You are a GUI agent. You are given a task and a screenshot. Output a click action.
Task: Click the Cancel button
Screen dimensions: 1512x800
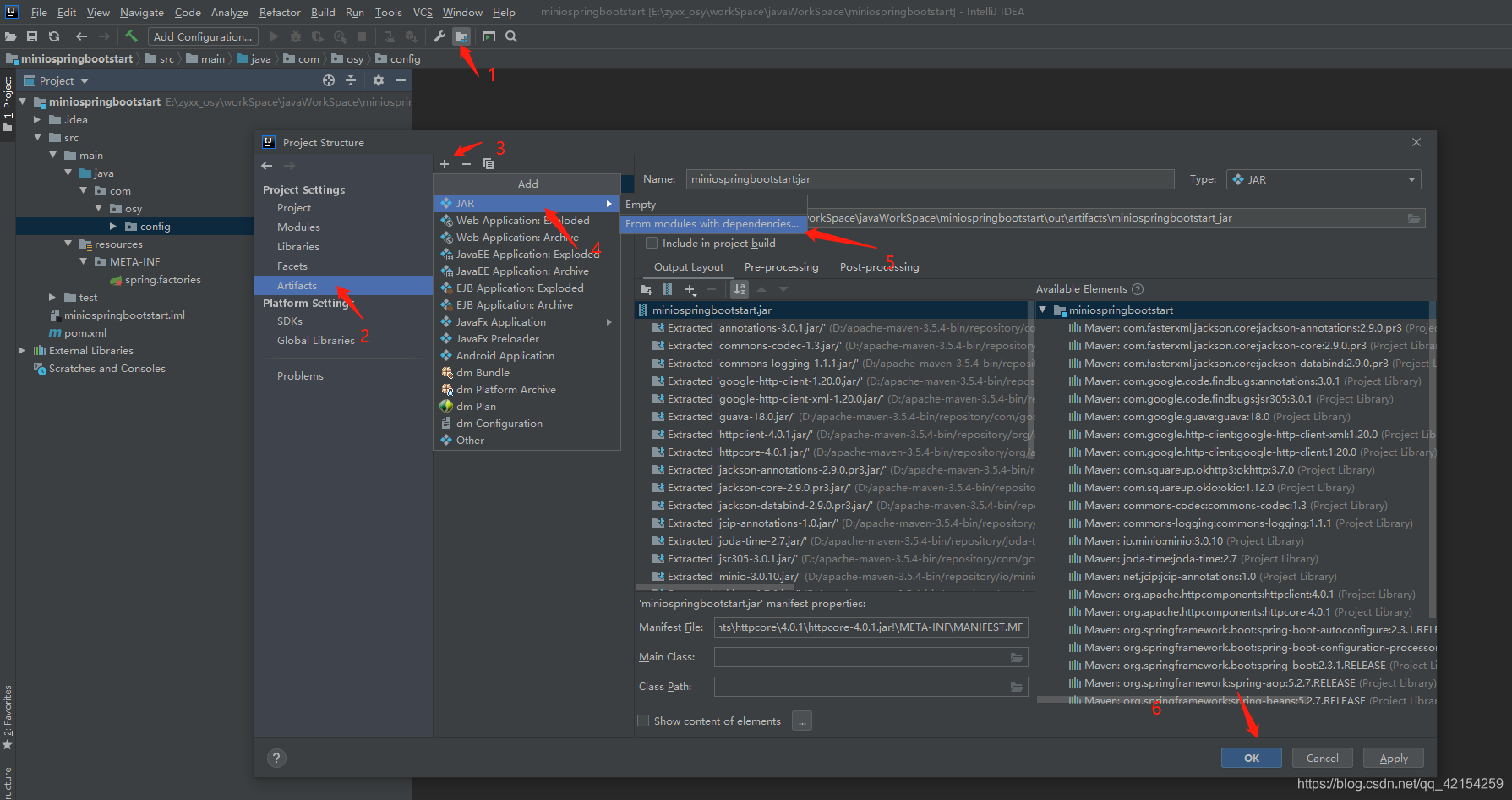pos(1322,758)
